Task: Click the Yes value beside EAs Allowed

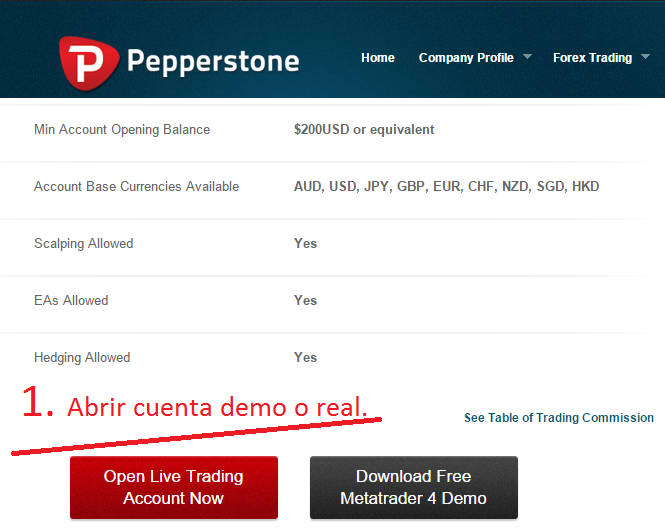Action: coord(305,301)
